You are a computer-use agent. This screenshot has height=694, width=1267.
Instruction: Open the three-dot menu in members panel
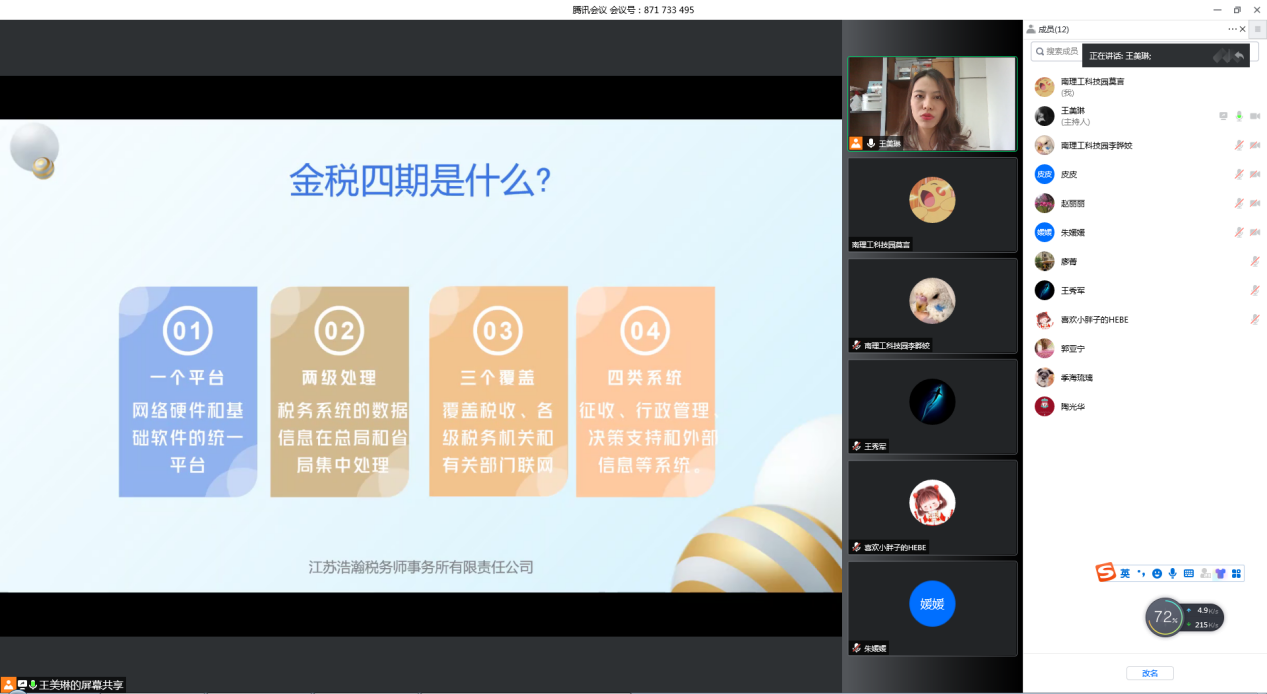pos(1232,29)
